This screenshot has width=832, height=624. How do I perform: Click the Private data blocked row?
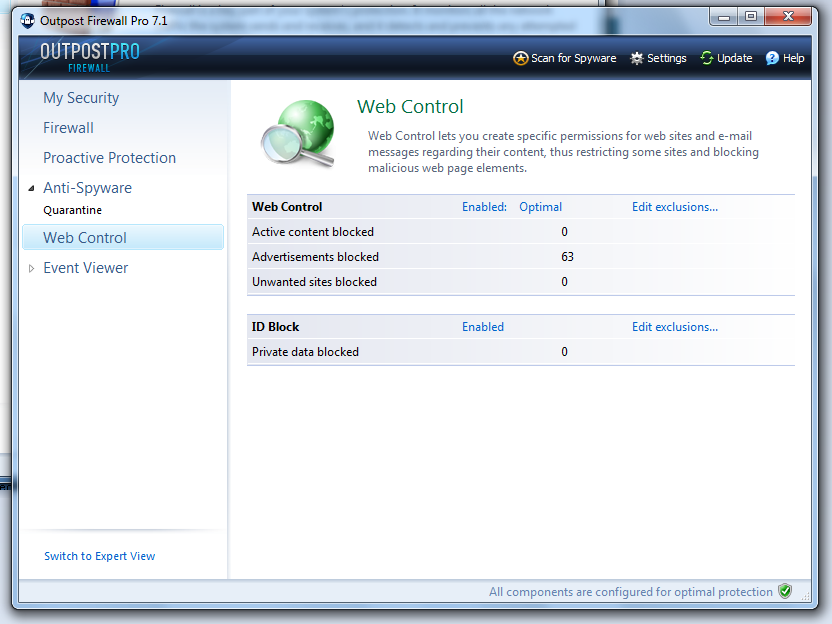click(x=521, y=352)
